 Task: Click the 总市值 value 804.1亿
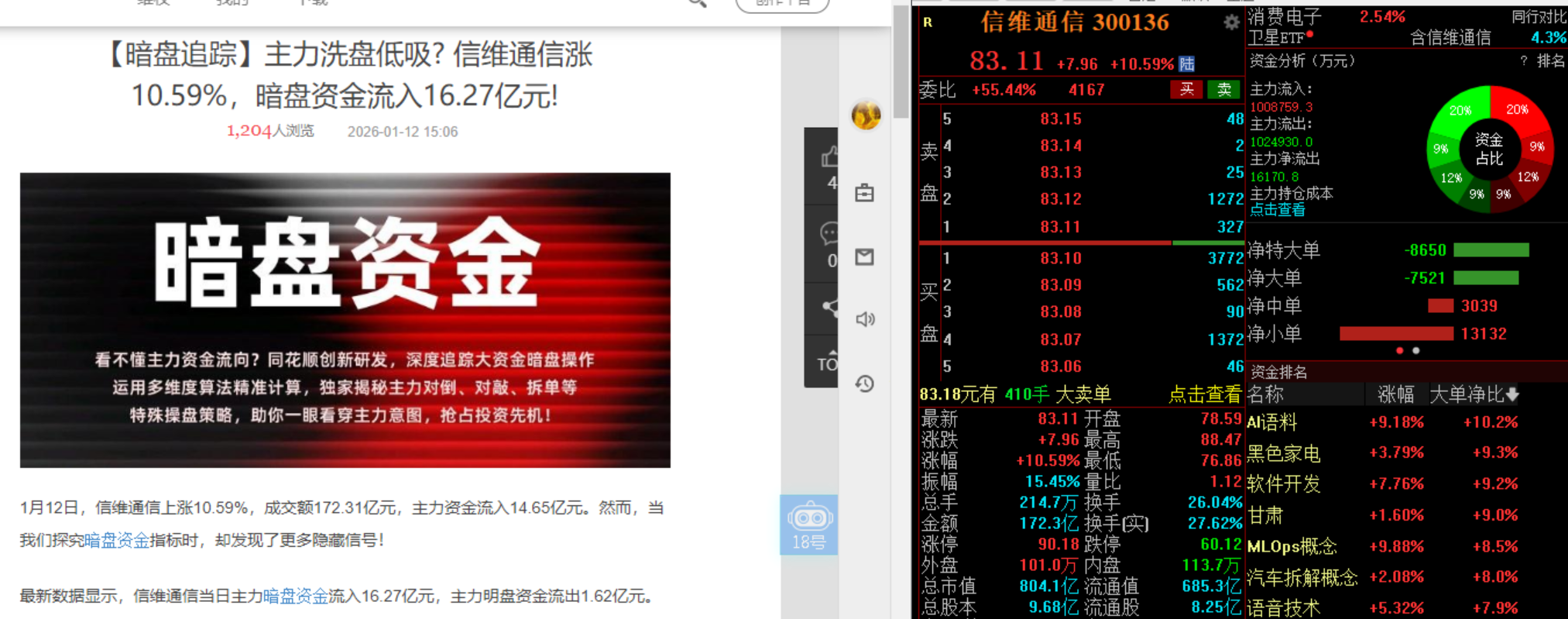[1048, 586]
